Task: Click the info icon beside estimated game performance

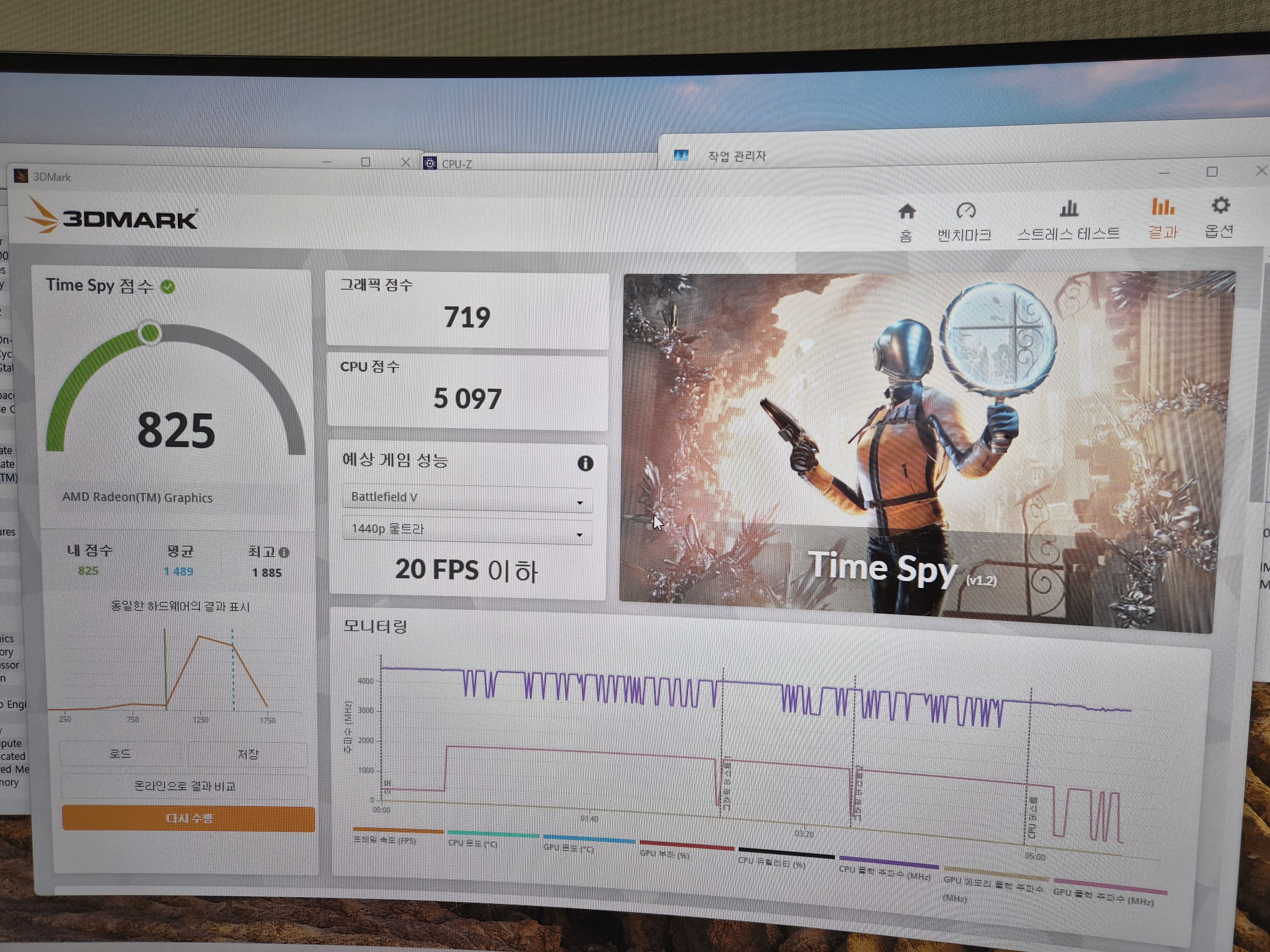Action: point(585,463)
